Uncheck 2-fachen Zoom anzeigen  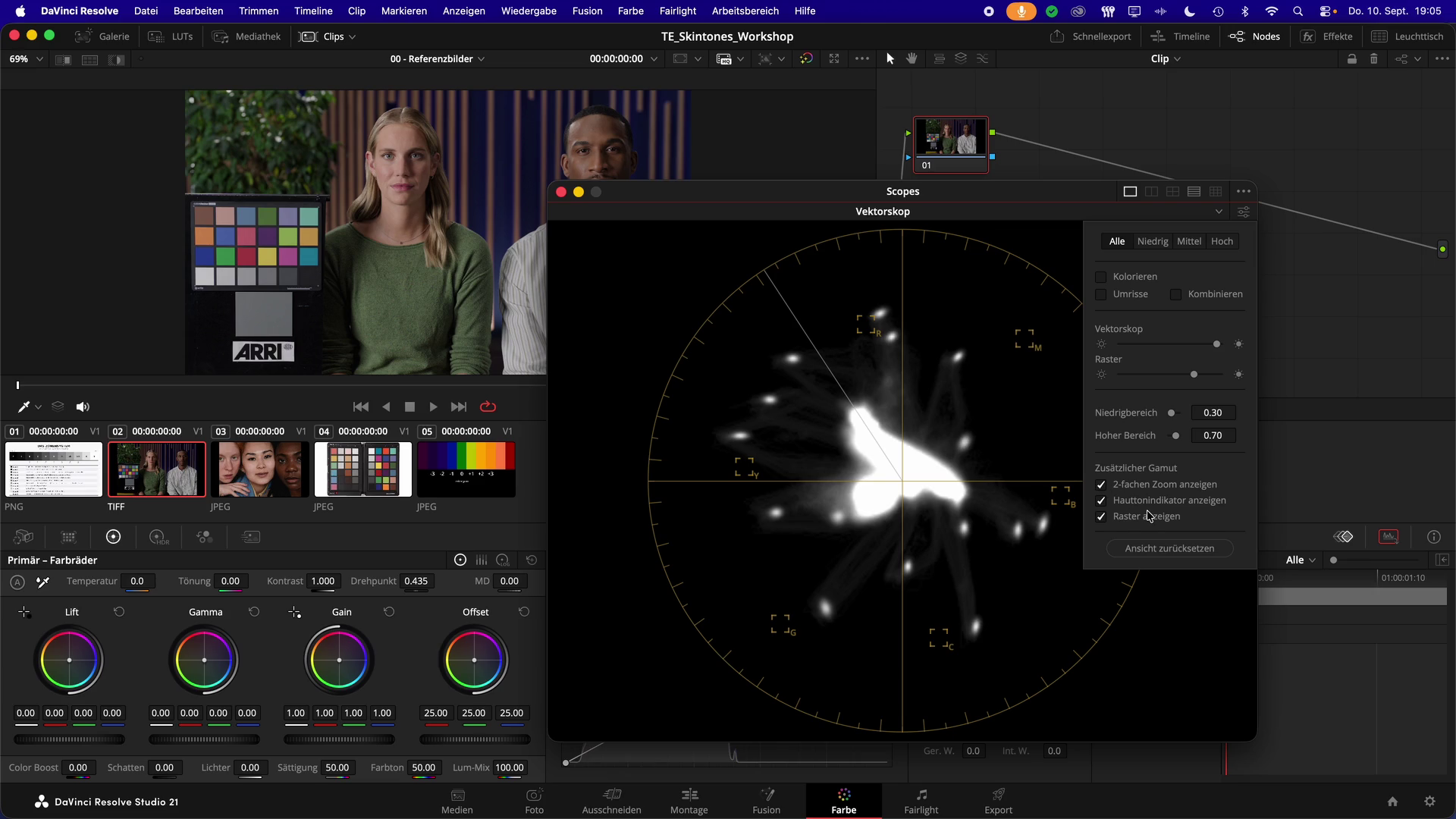pyautogui.click(x=1101, y=485)
